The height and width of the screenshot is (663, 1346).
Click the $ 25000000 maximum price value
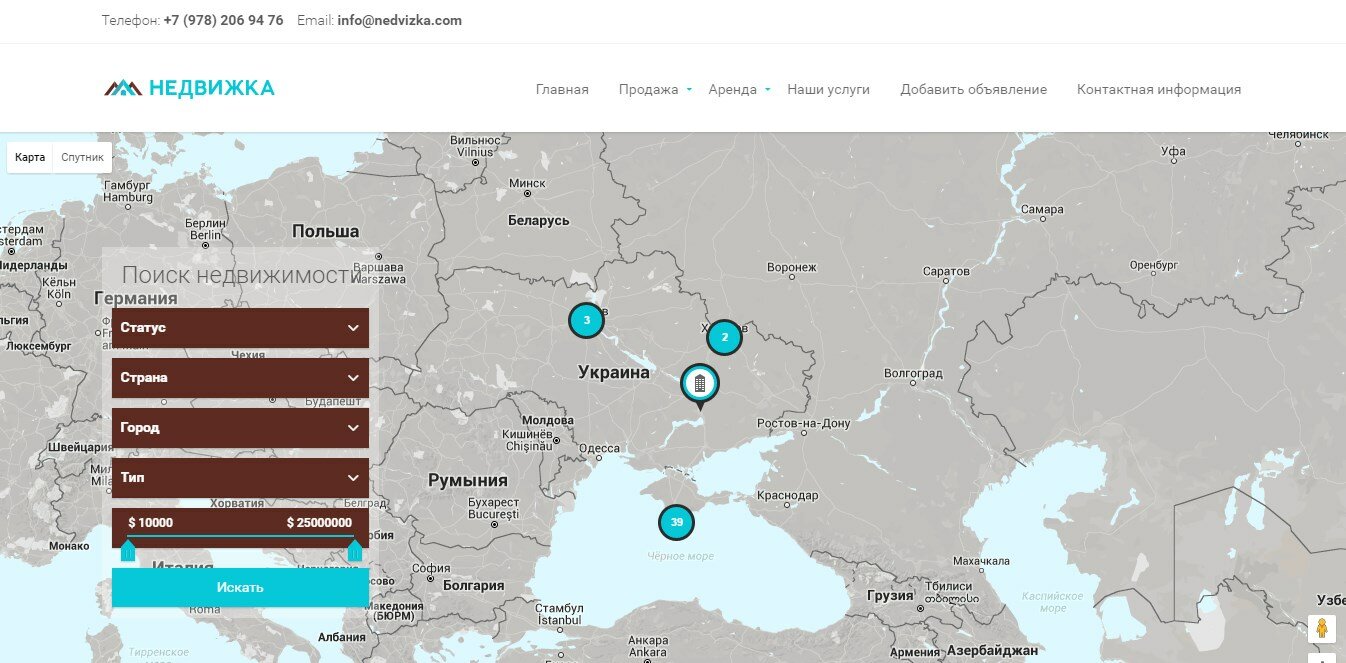[319, 522]
